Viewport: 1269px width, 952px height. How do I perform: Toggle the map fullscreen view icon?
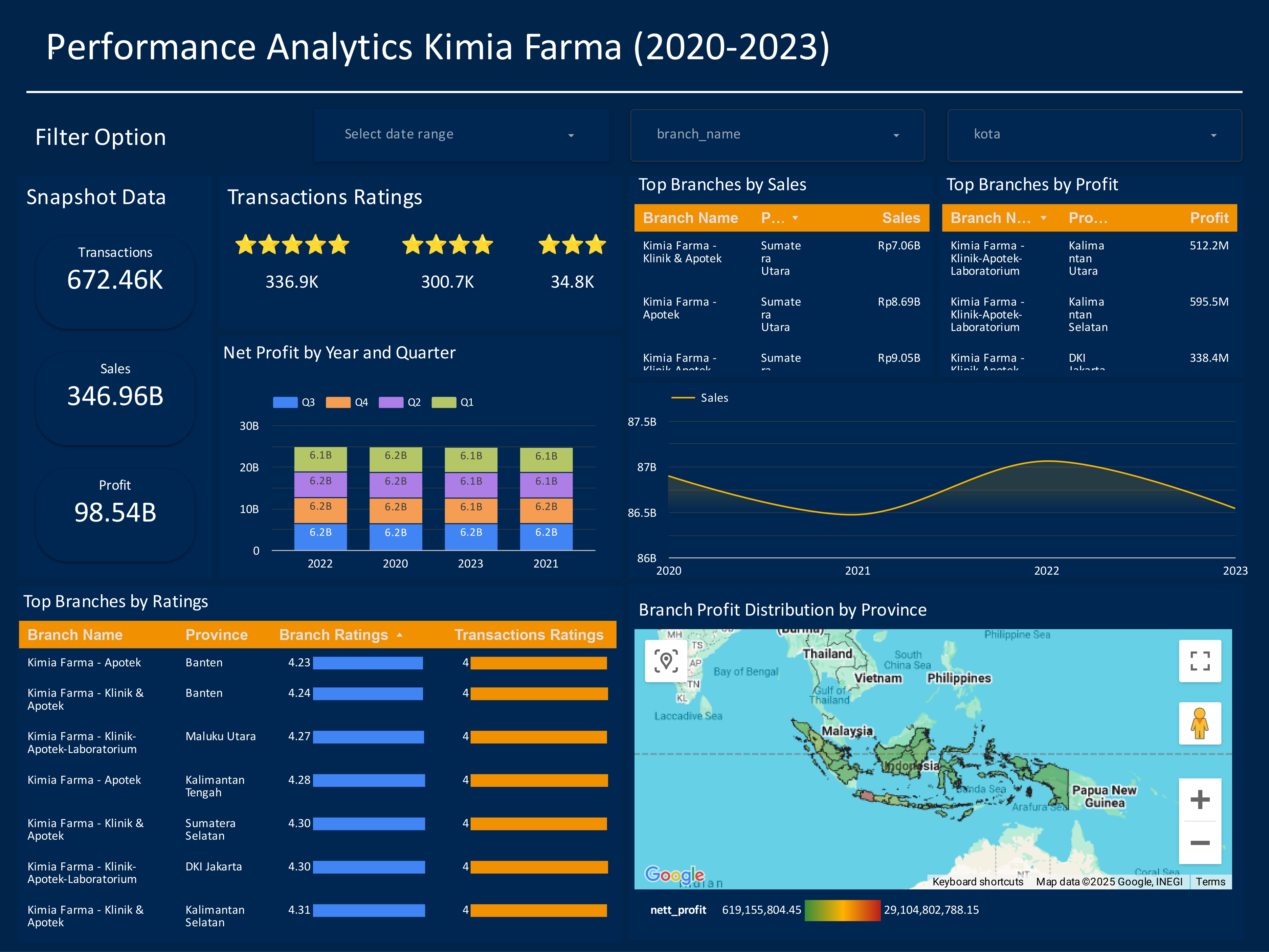point(1200,661)
